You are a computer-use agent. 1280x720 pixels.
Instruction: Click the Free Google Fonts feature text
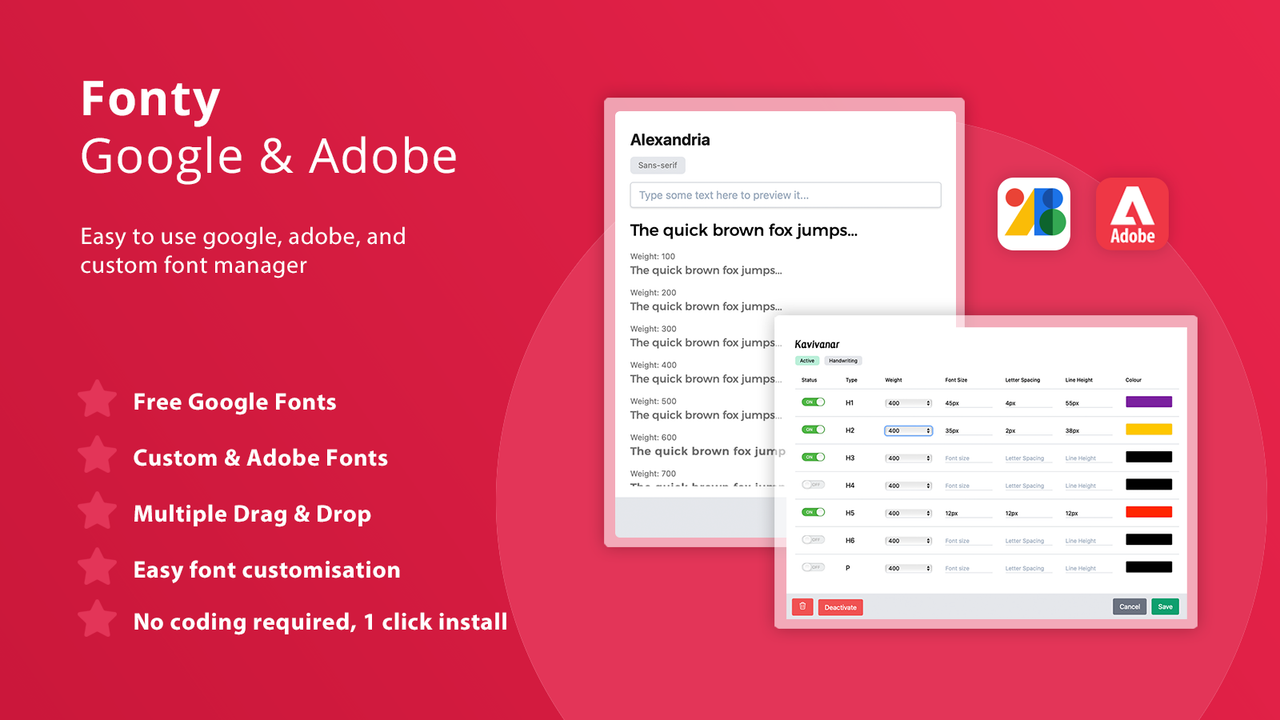click(x=235, y=402)
